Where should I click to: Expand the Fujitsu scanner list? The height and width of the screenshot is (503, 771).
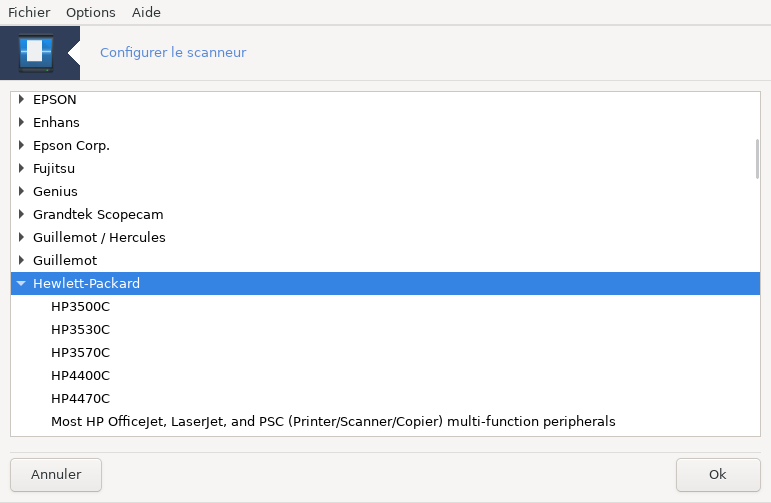(x=22, y=169)
